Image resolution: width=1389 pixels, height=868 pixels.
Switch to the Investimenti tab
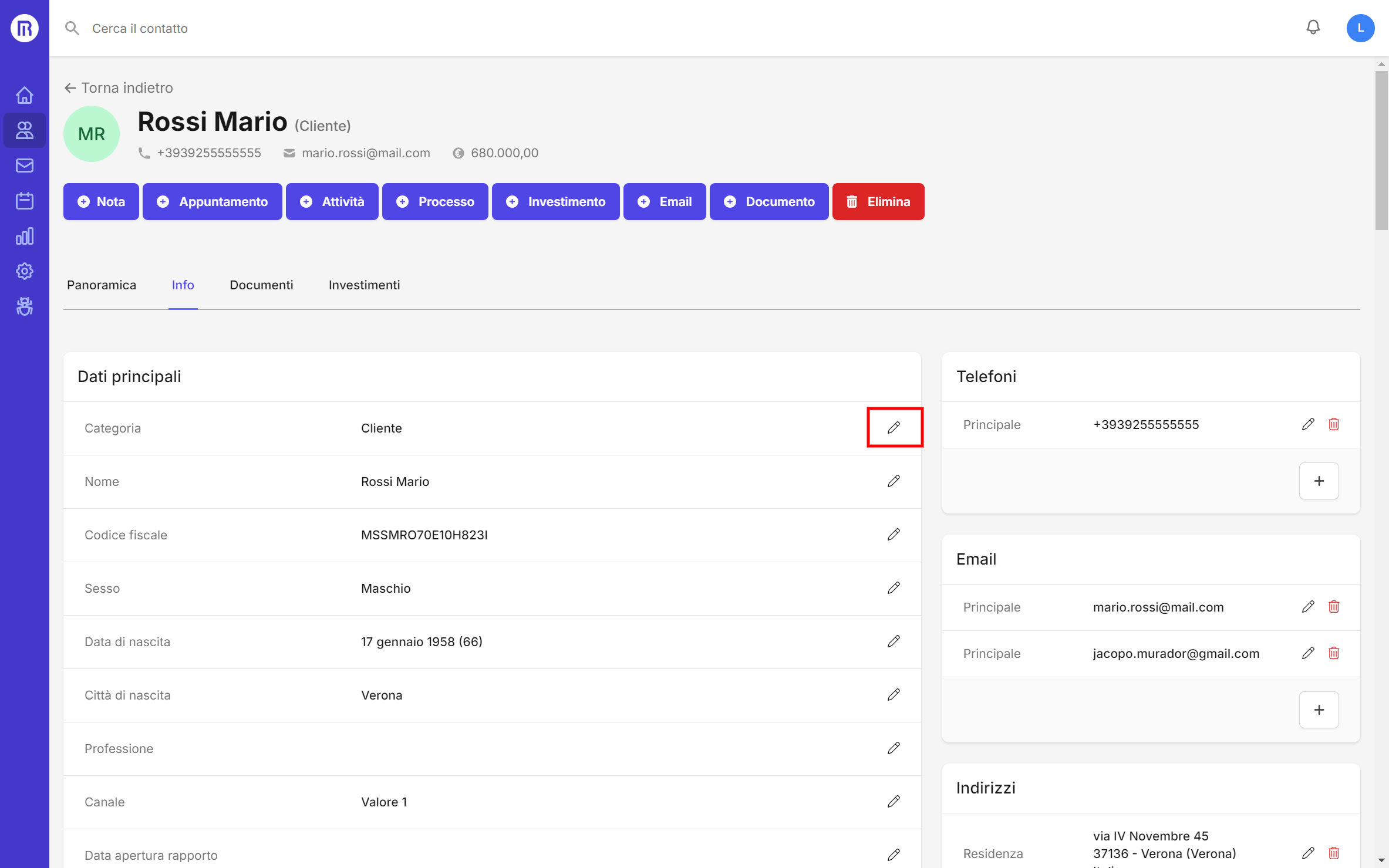point(364,285)
